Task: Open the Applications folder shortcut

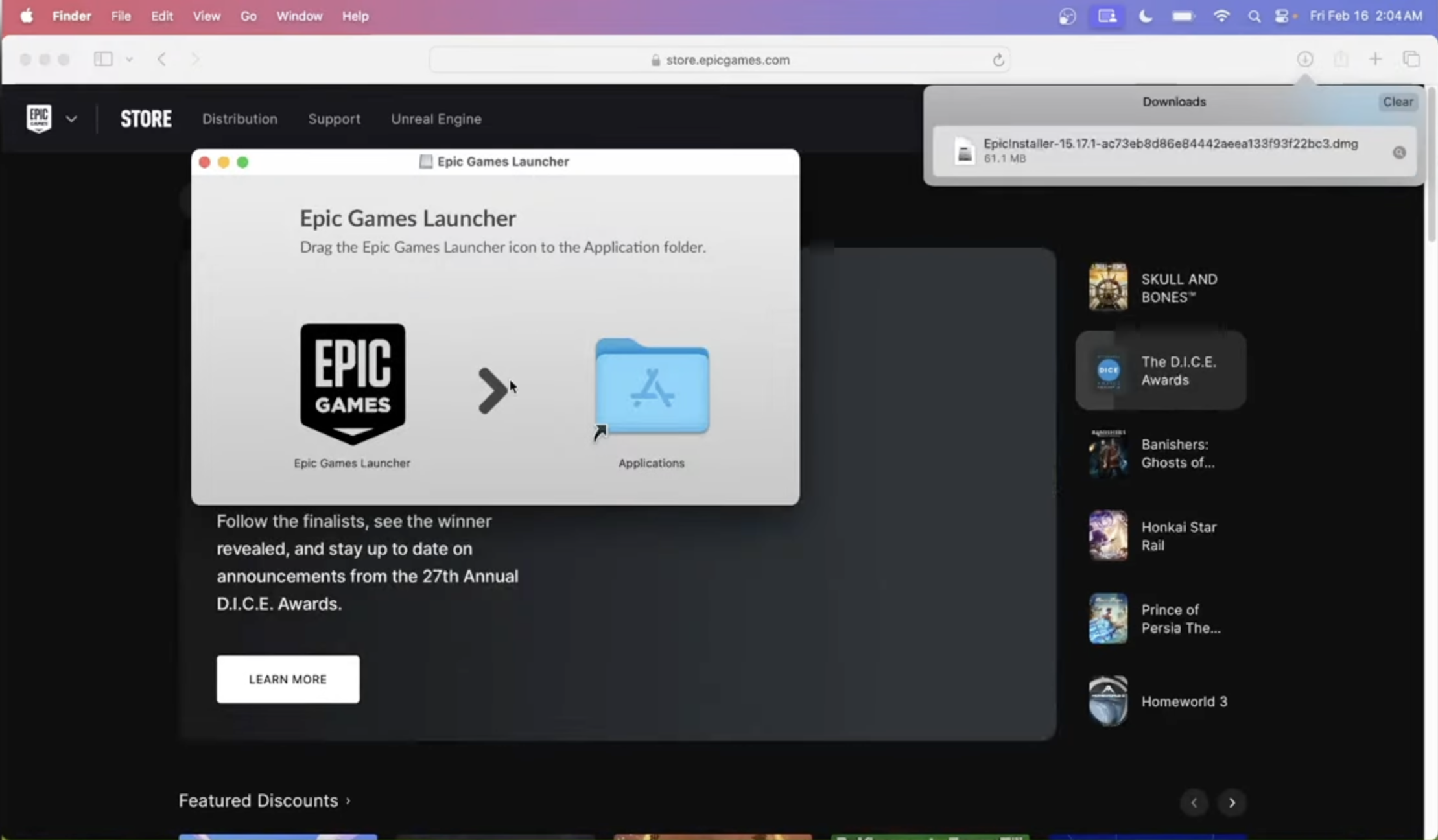Action: point(652,388)
